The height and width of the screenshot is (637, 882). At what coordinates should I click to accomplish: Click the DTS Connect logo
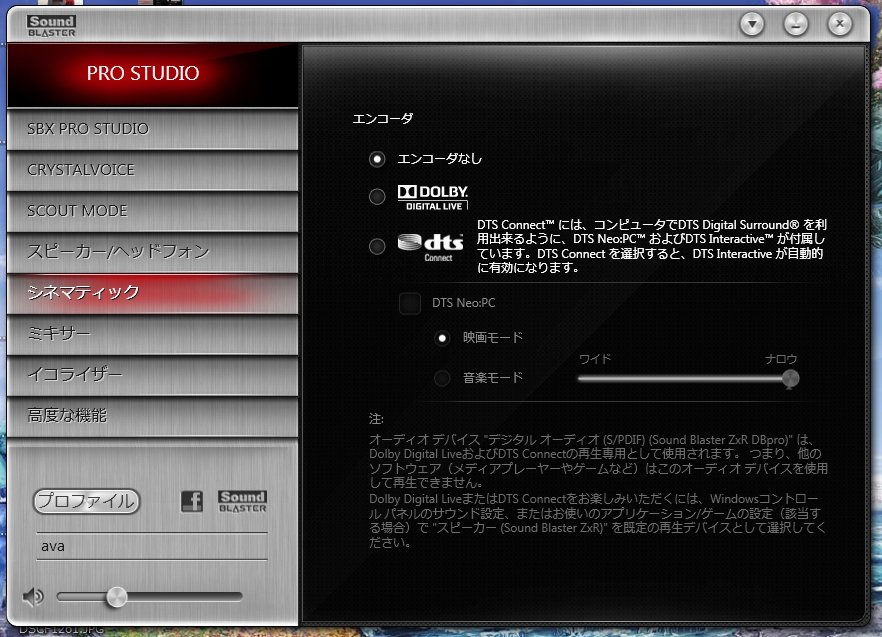[x=430, y=247]
